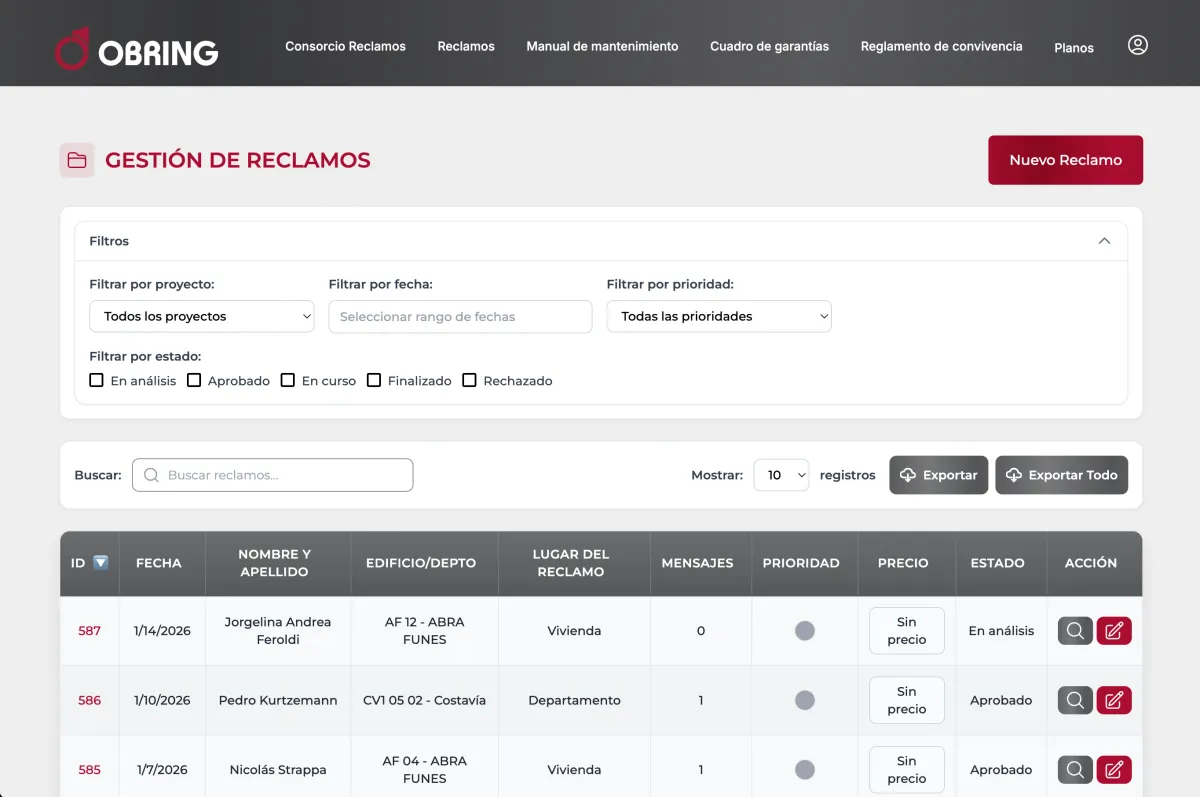Open the 'Todos los proyectos' dropdown

pyautogui.click(x=202, y=316)
